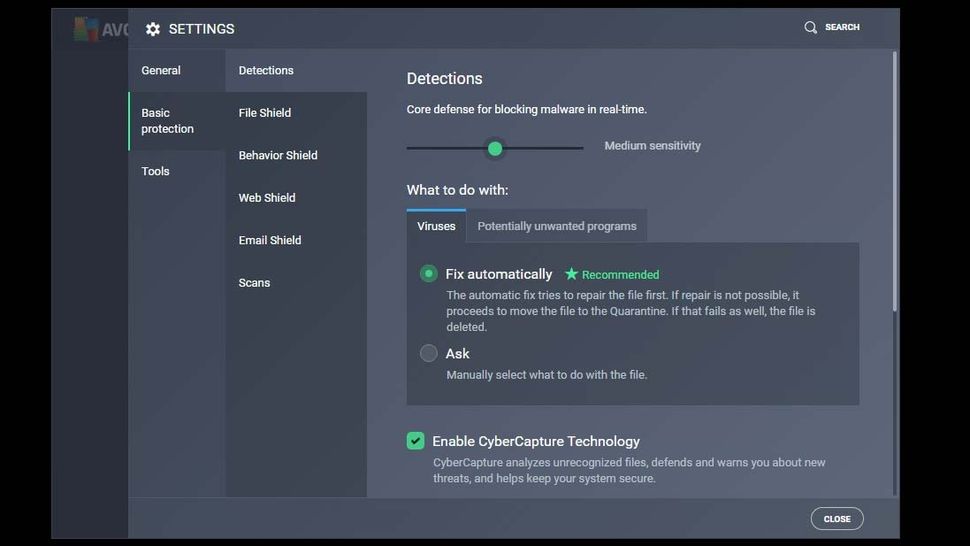The width and height of the screenshot is (970, 546).
Task: Select the Ask radio button
Action: [x=429, y=353]
